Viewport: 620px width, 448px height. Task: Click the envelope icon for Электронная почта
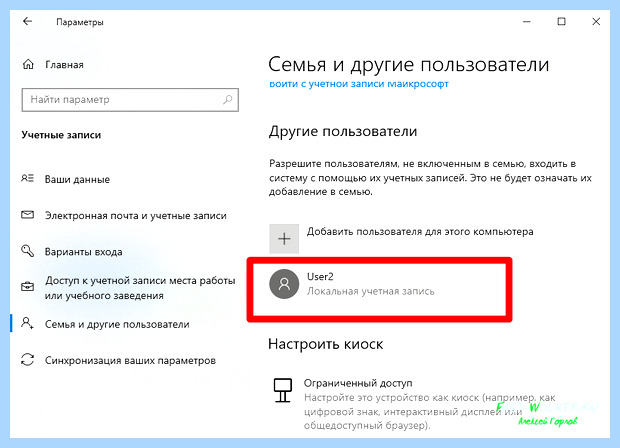27,215
